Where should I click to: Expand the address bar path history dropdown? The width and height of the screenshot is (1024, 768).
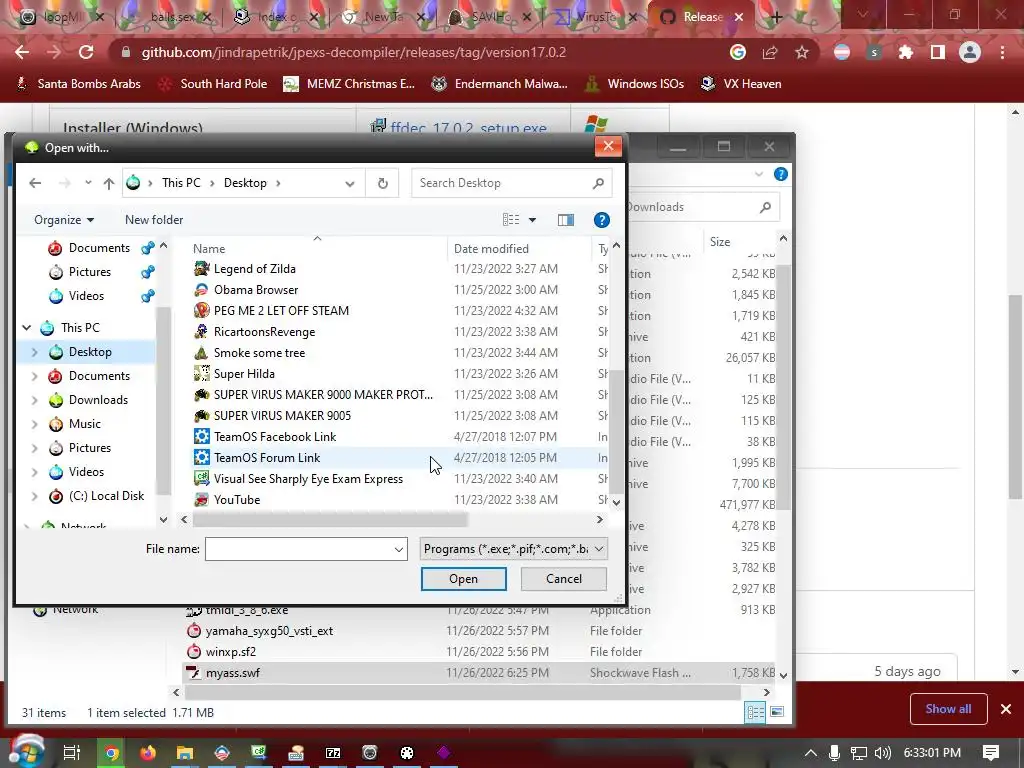coord(350,184)
